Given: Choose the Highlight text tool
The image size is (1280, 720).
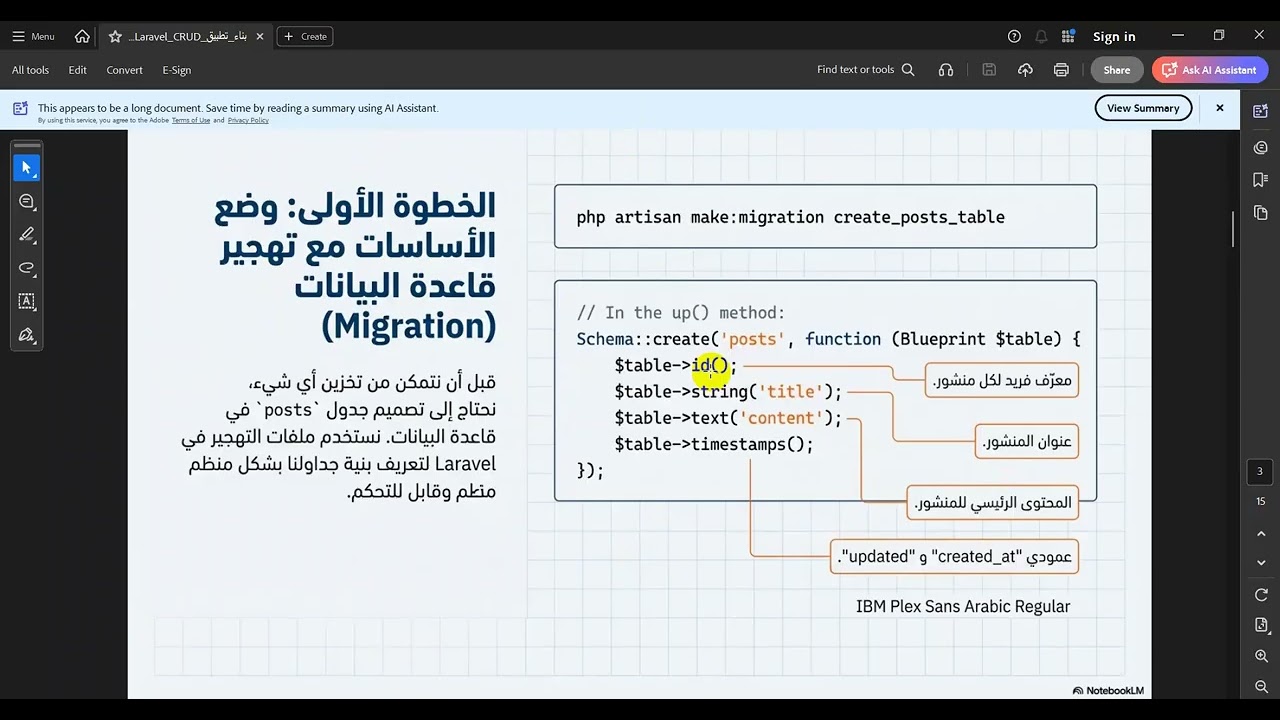Looking at the screenshot, I should click(27, 234).
